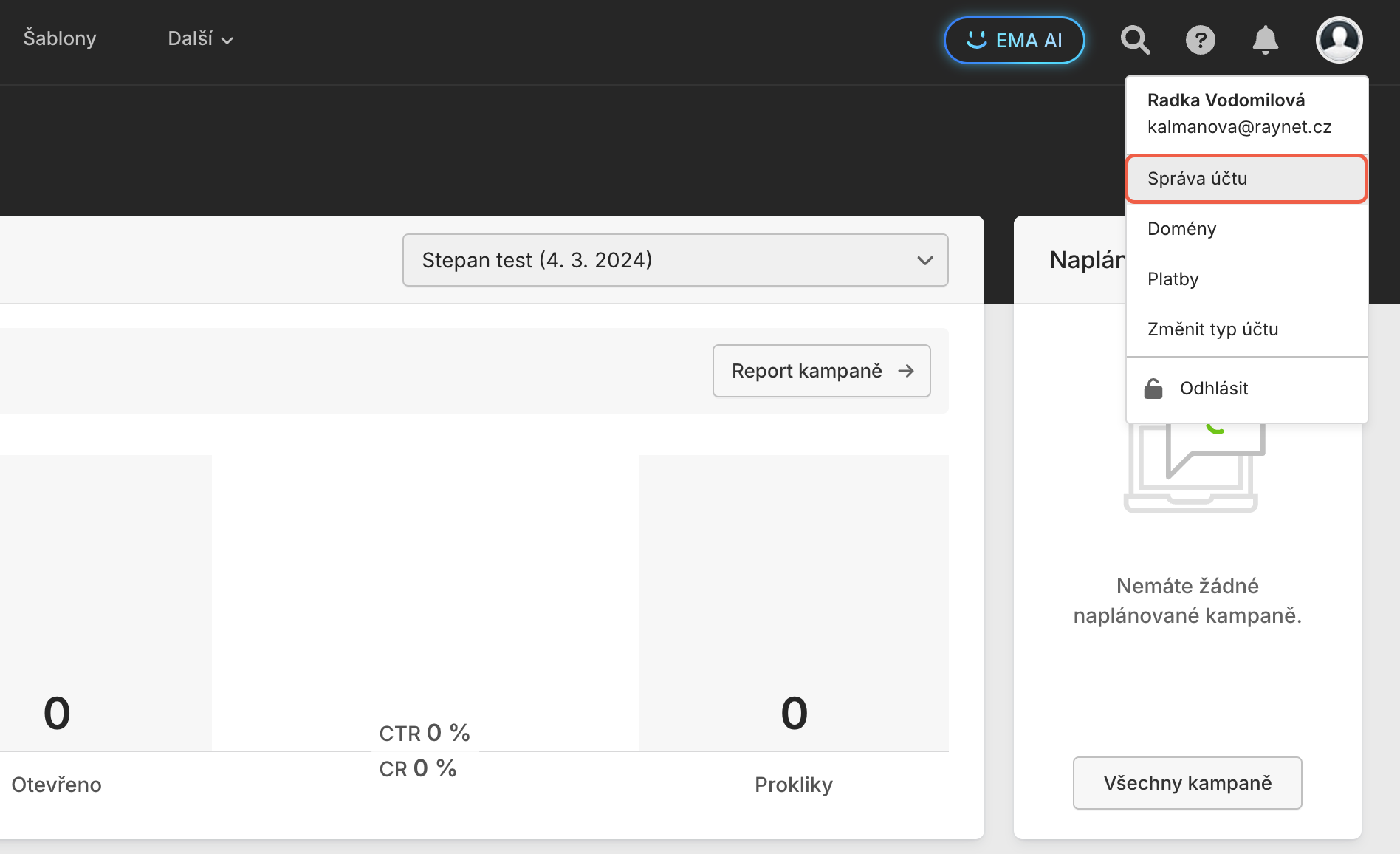Click the Nemáte žádné naplánované kampaně message
The width and height of the screenshot is (1400, 854).
1187,601
